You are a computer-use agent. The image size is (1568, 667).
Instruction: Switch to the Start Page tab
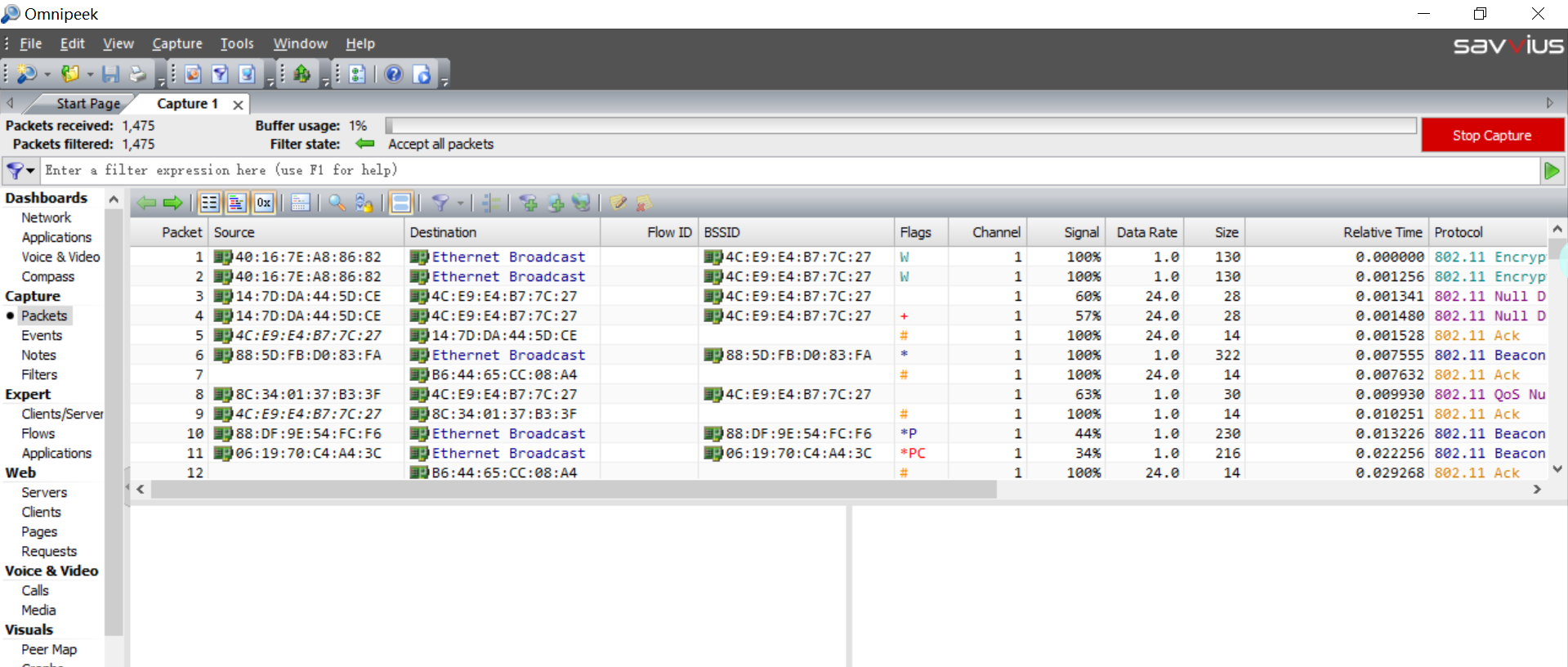pyautogui.click(x=87, y=104)
